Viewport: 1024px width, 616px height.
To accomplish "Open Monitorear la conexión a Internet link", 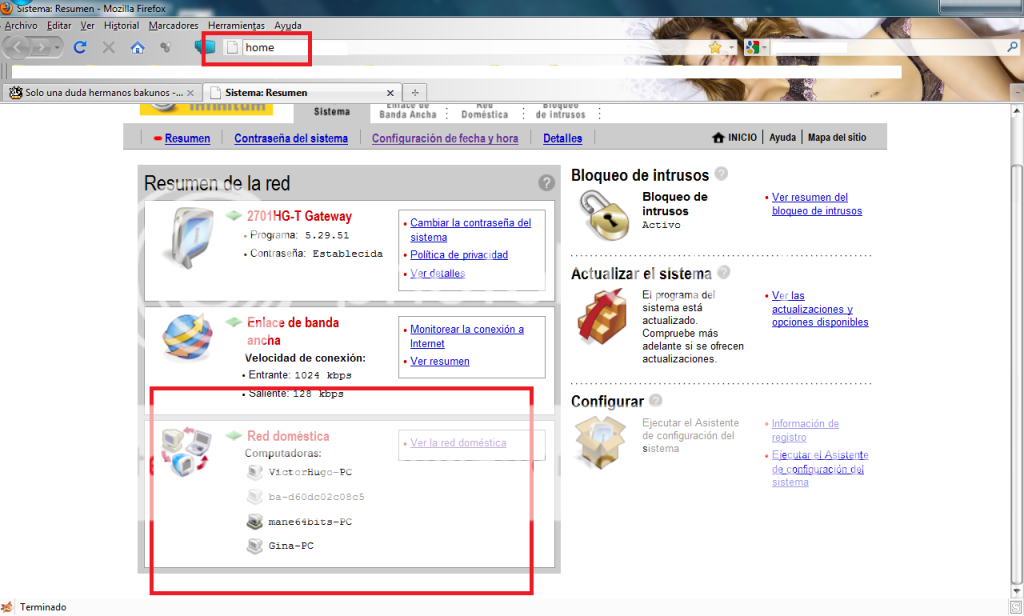I will tap(466, 336).
